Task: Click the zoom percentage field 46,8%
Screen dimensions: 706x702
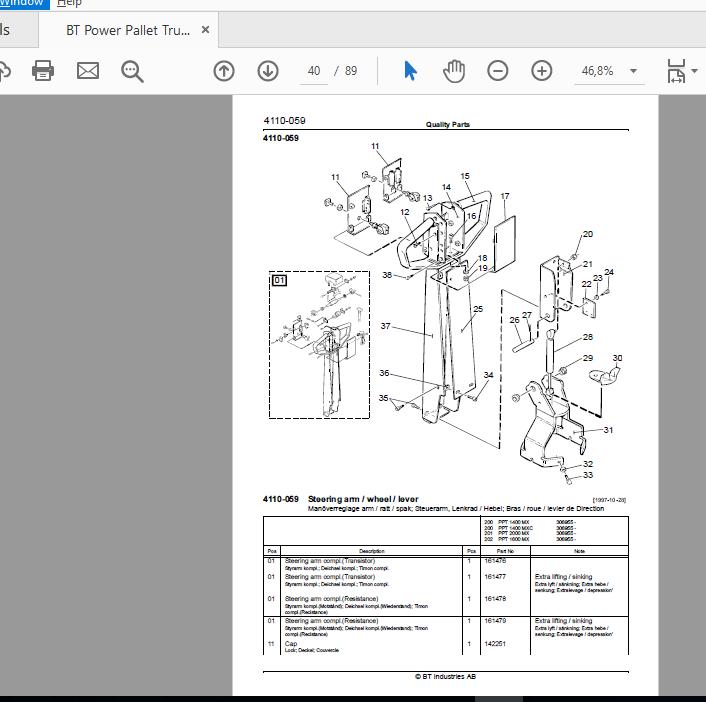Action: pyautogui.click(x=597, y=71)
